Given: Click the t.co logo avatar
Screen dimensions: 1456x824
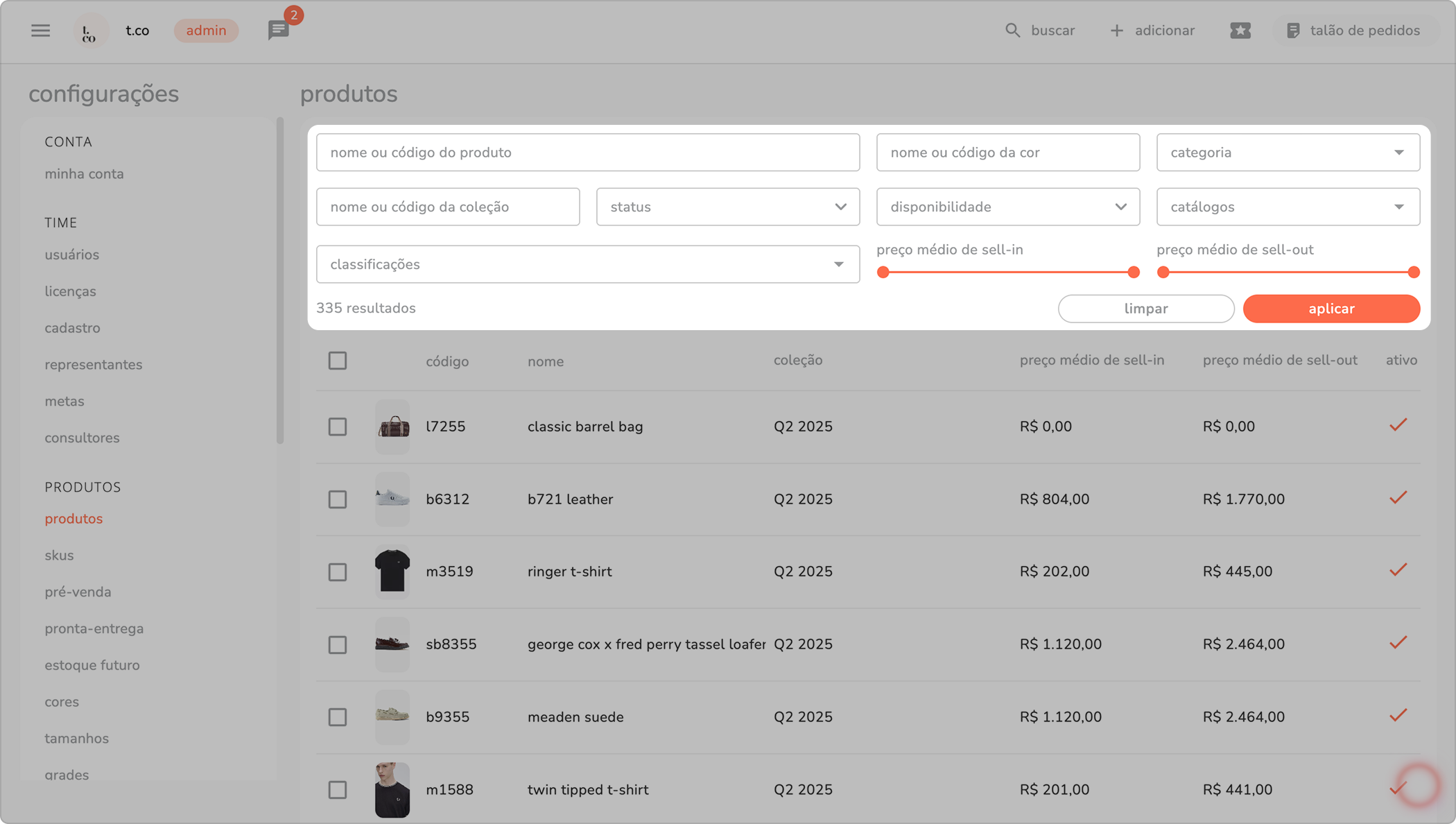Looking at the screenshot, I should coord(90,31).
